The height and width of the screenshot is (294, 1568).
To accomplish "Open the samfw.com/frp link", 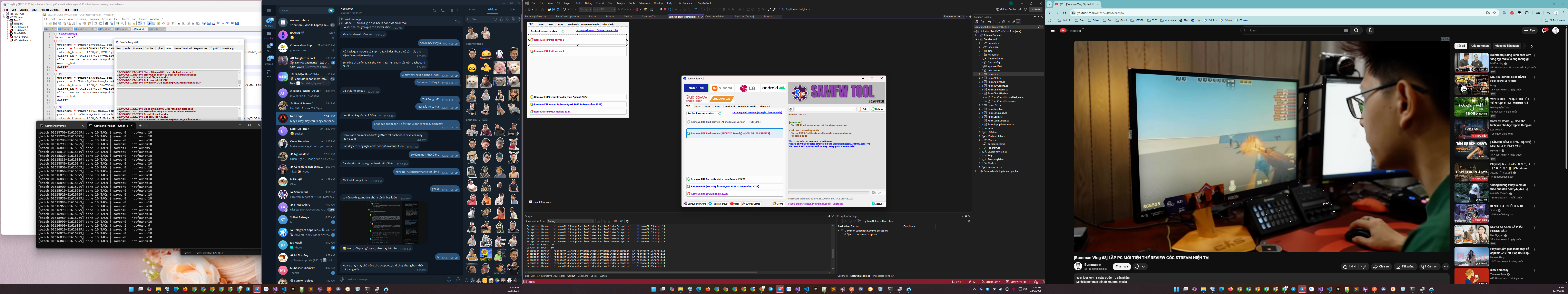I will click(x=856, y=144).
